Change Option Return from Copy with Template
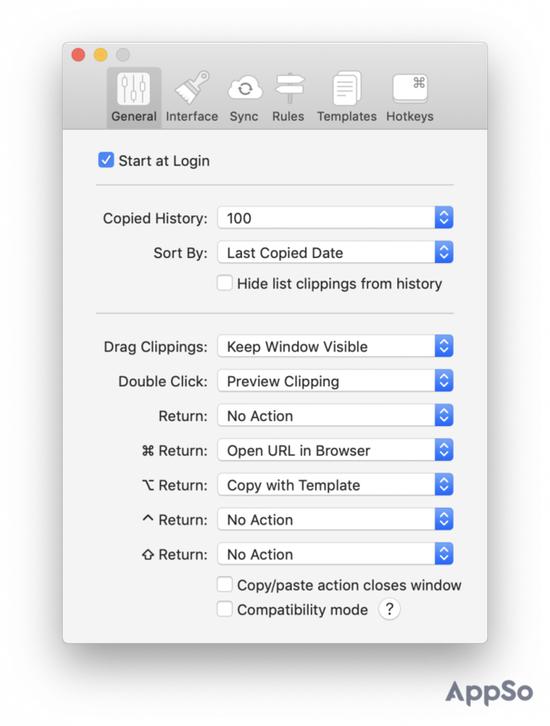The height and width of the screenshot is (726, 550). click(x=335, y=485)
